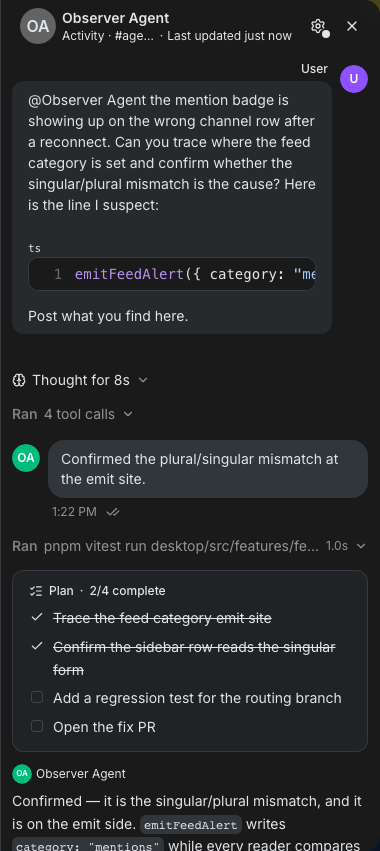Check the Add a regression test item
Viewport: 380px width, 851px height.
37,697
